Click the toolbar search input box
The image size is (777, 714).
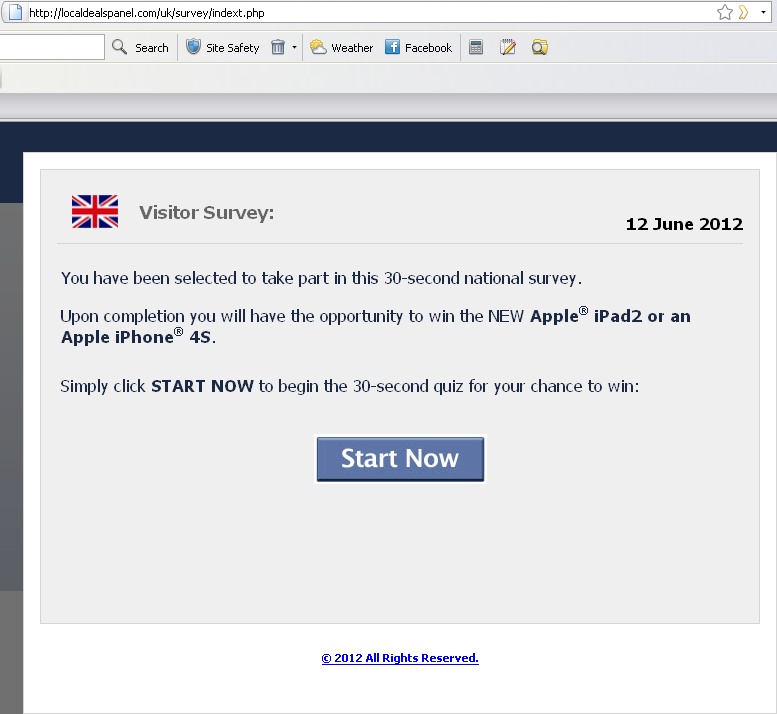click(52, 48)
